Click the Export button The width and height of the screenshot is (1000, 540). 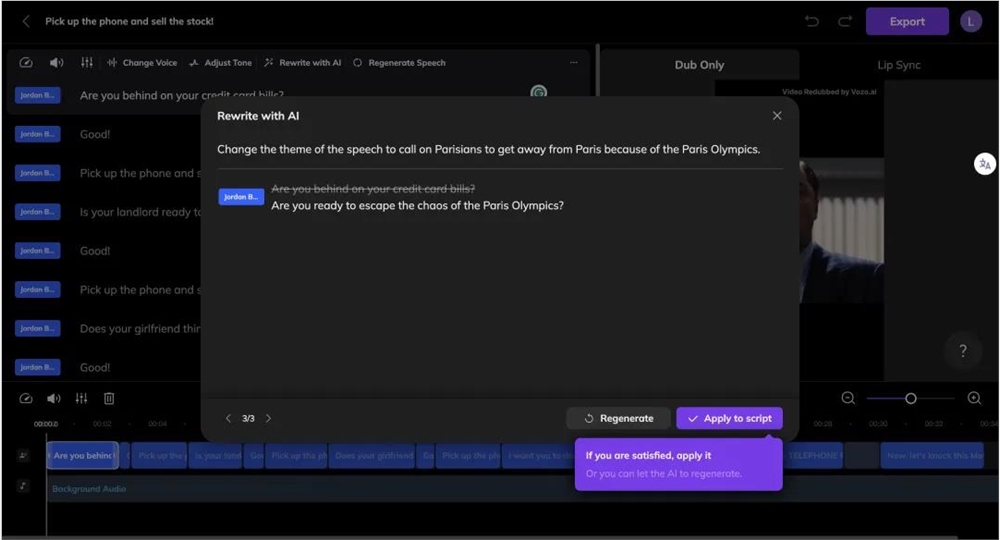click(x=906, y=21)
